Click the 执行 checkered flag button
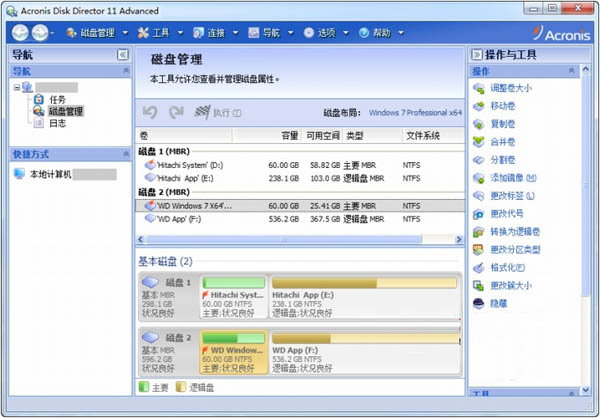 click(218, 113)
